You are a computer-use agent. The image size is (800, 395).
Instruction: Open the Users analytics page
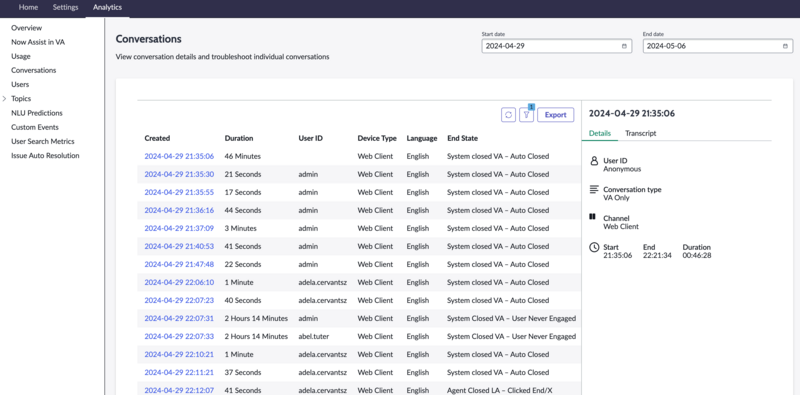[20, 85]
